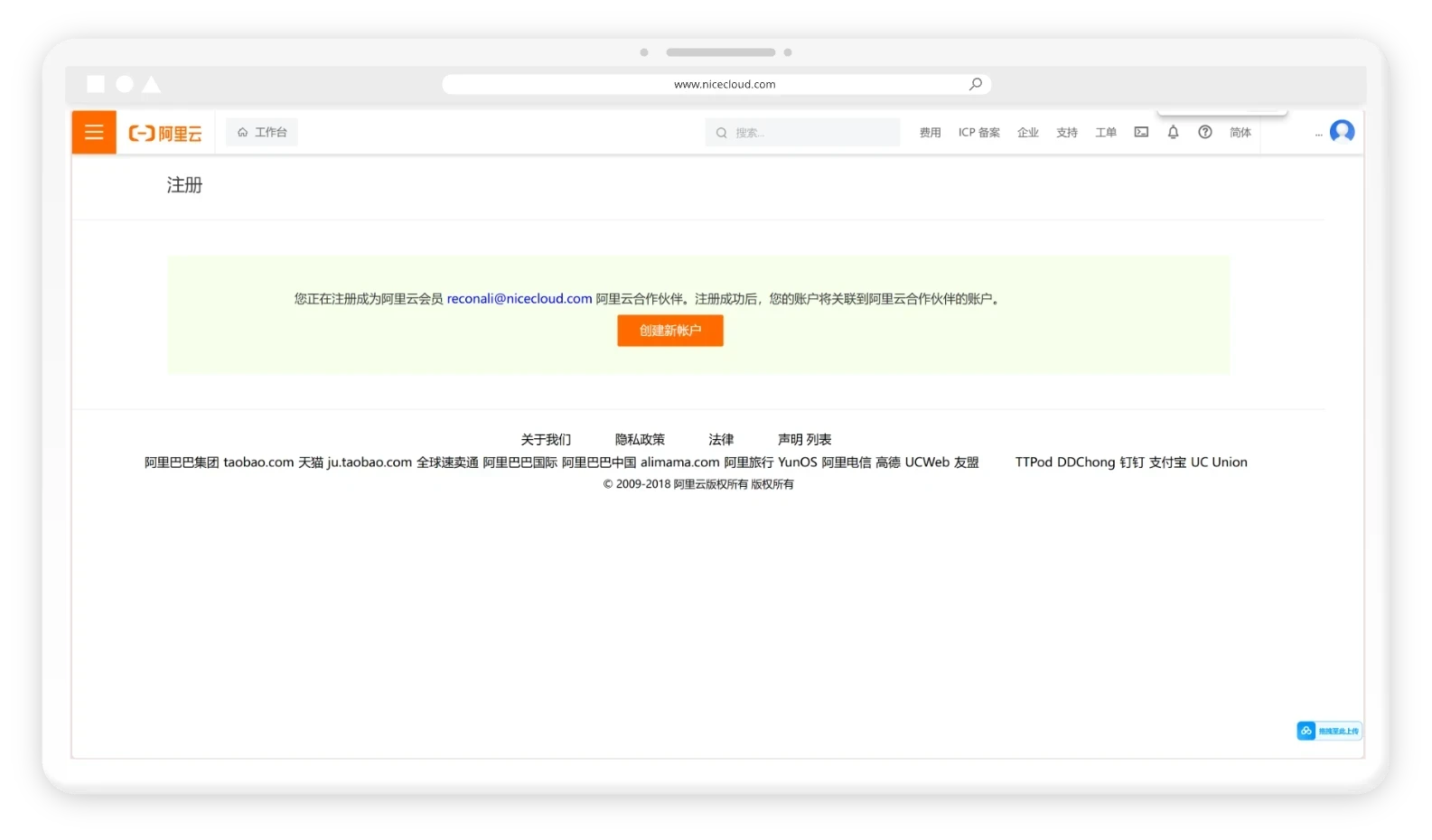Launch the Cloud Shell terminal icon
The height and width of the screenshot is (840, 1432).
click(1141, 132)
